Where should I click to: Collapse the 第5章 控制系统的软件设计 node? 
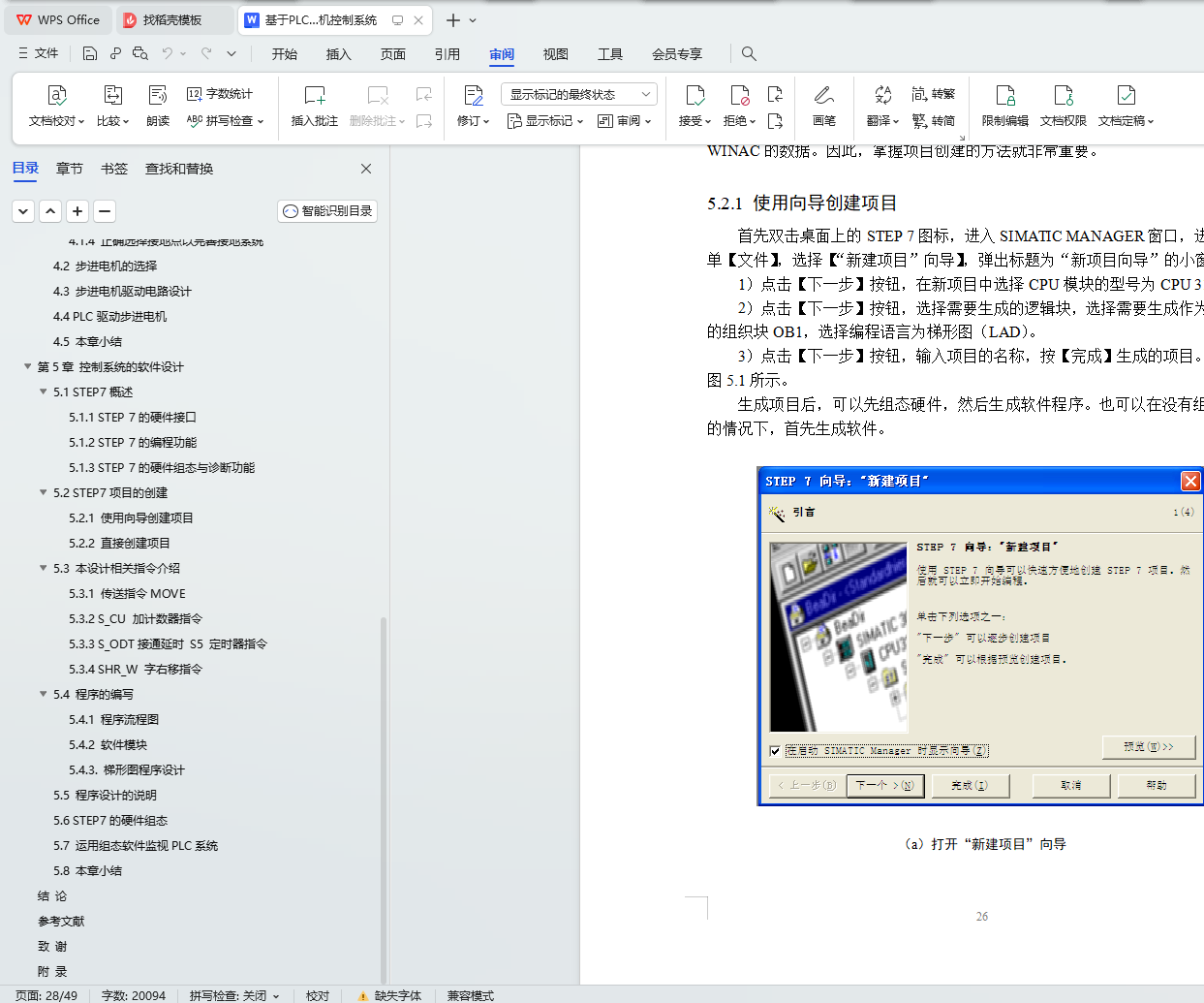point(27,366)
